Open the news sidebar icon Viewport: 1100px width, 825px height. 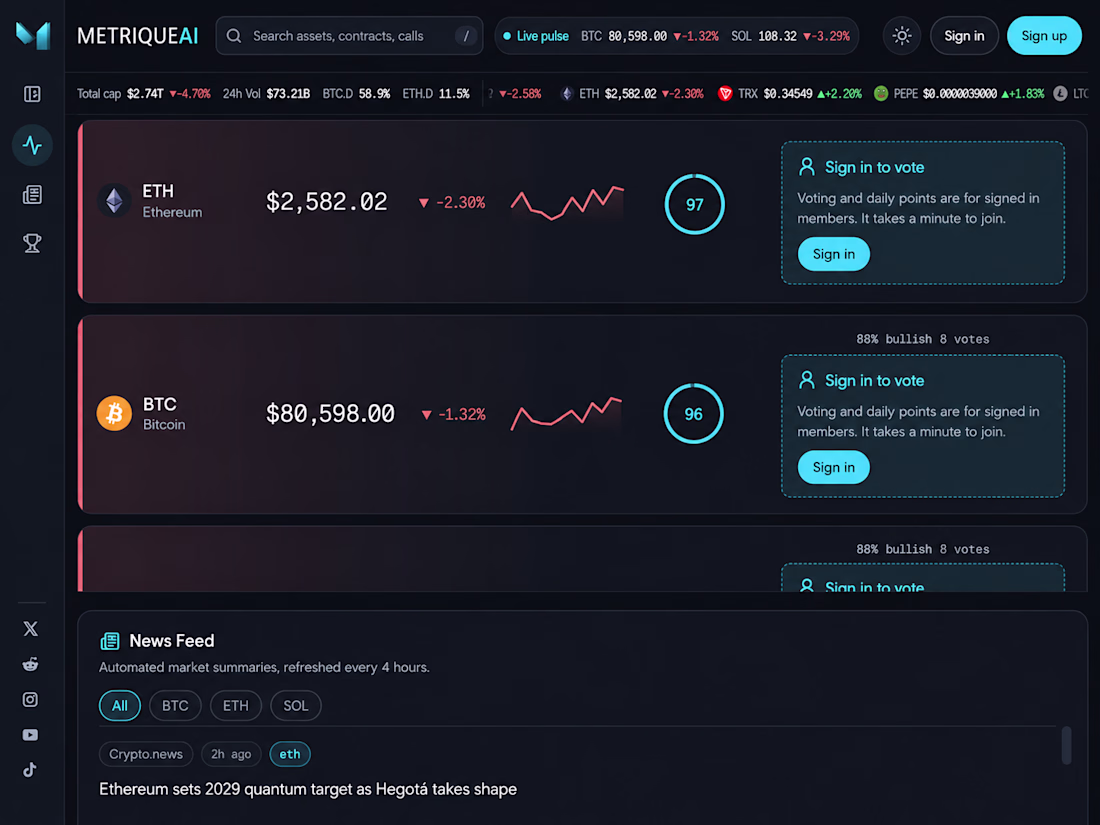(32, 194)
